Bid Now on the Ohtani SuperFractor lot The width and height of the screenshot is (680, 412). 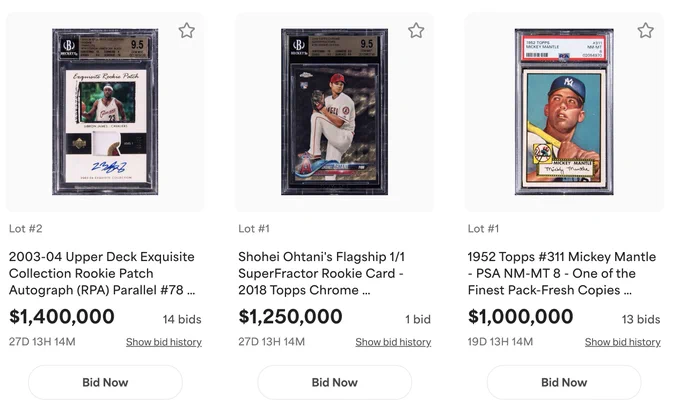[x=335, y=382]
